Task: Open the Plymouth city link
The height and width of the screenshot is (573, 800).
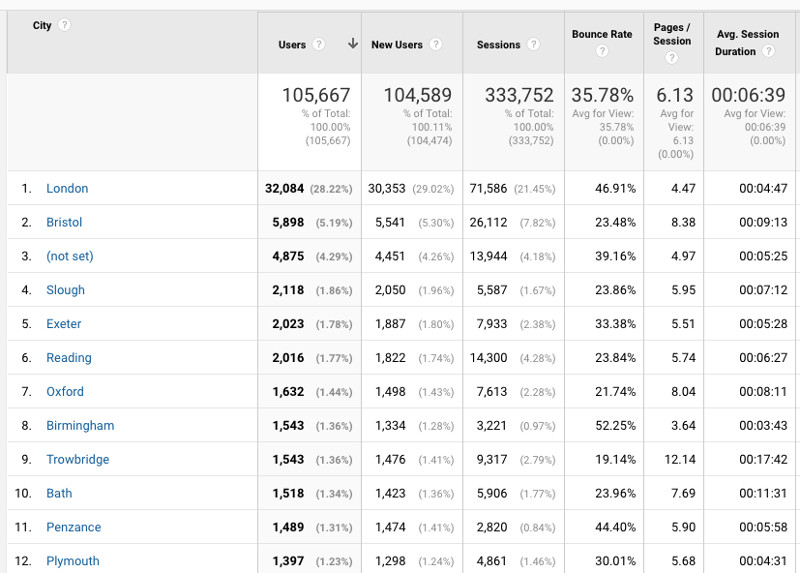Action: point(73,561)
